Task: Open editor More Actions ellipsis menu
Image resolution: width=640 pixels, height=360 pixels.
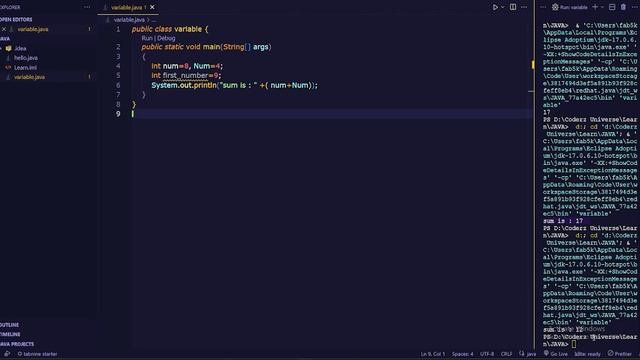Action: pos(524,7)
